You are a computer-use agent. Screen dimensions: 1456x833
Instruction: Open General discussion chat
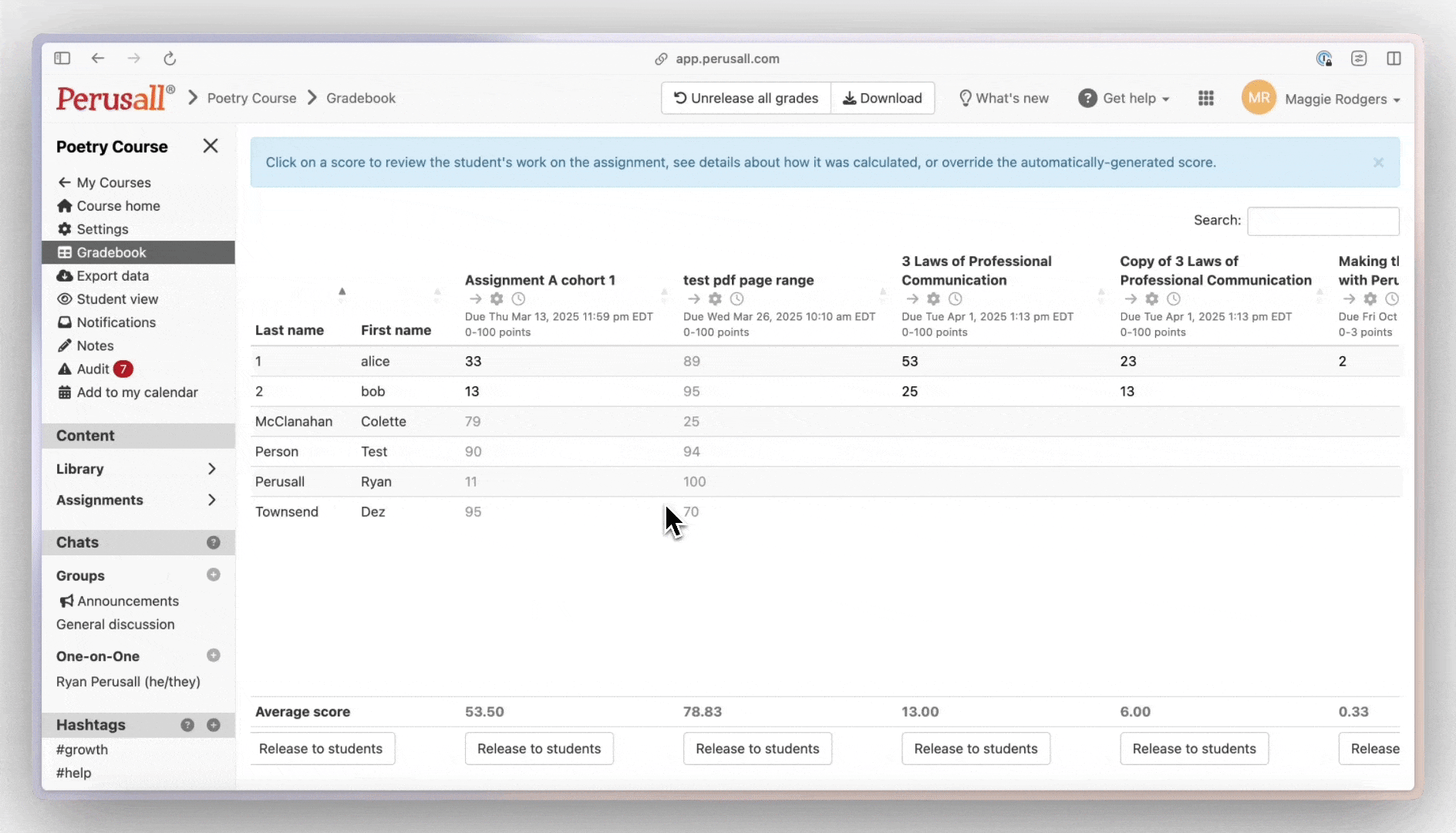coord(115,625)
